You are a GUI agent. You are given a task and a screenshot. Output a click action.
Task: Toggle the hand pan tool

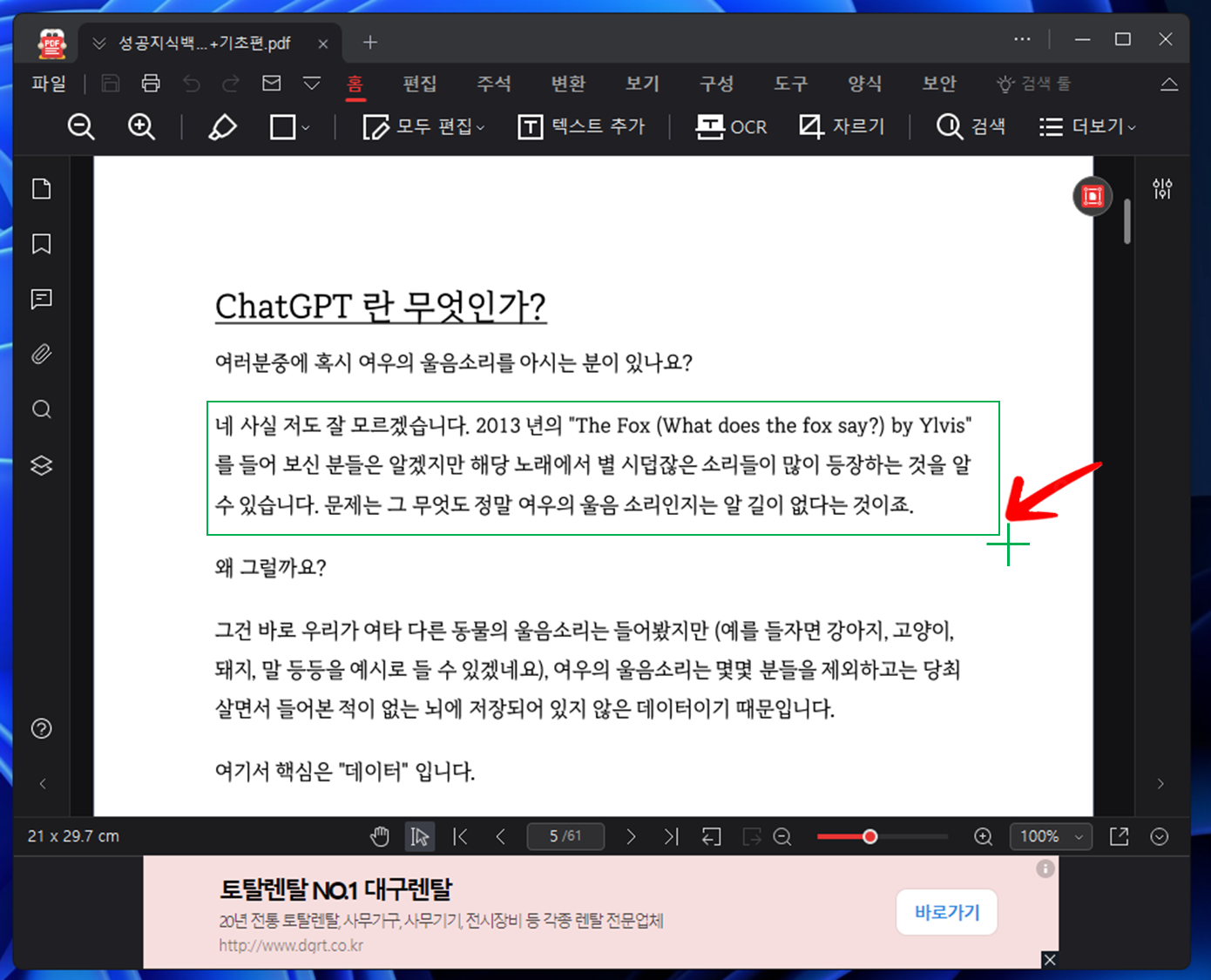[380, 835]
